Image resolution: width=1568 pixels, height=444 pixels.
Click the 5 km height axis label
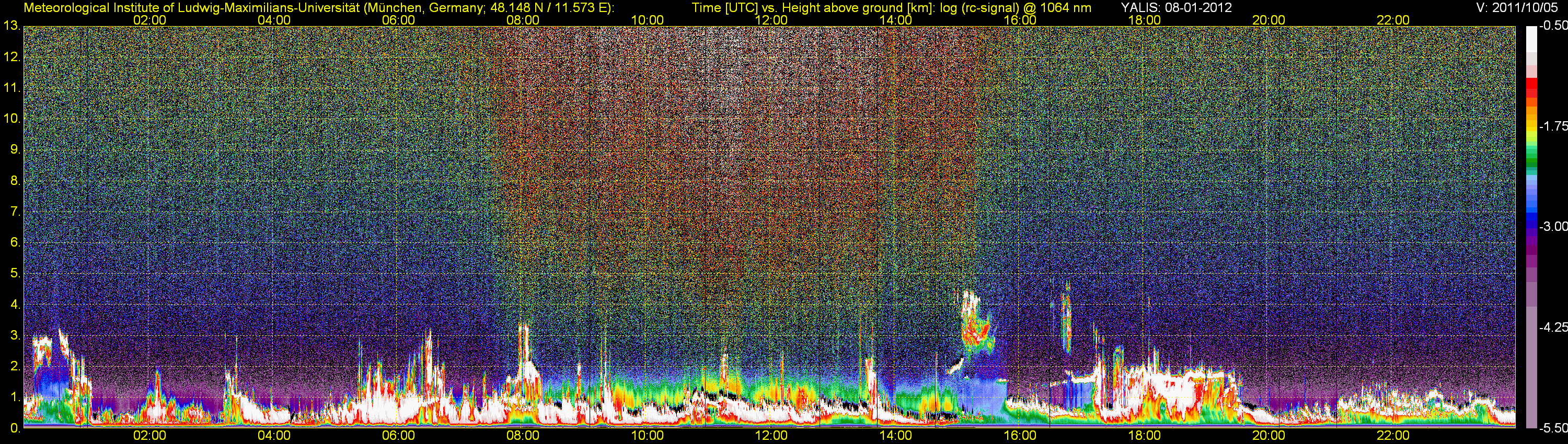tap(15, 274)
